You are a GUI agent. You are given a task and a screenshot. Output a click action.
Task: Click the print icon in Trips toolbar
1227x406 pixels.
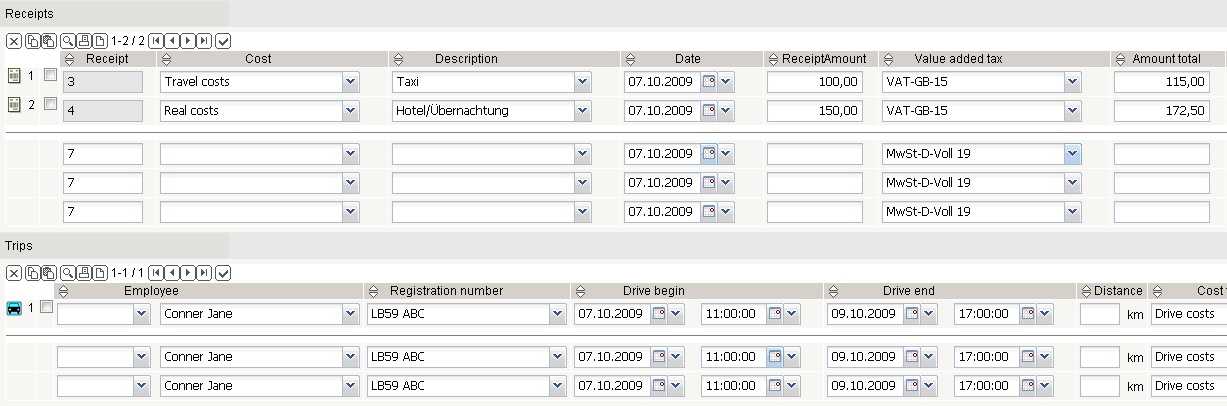84,272
